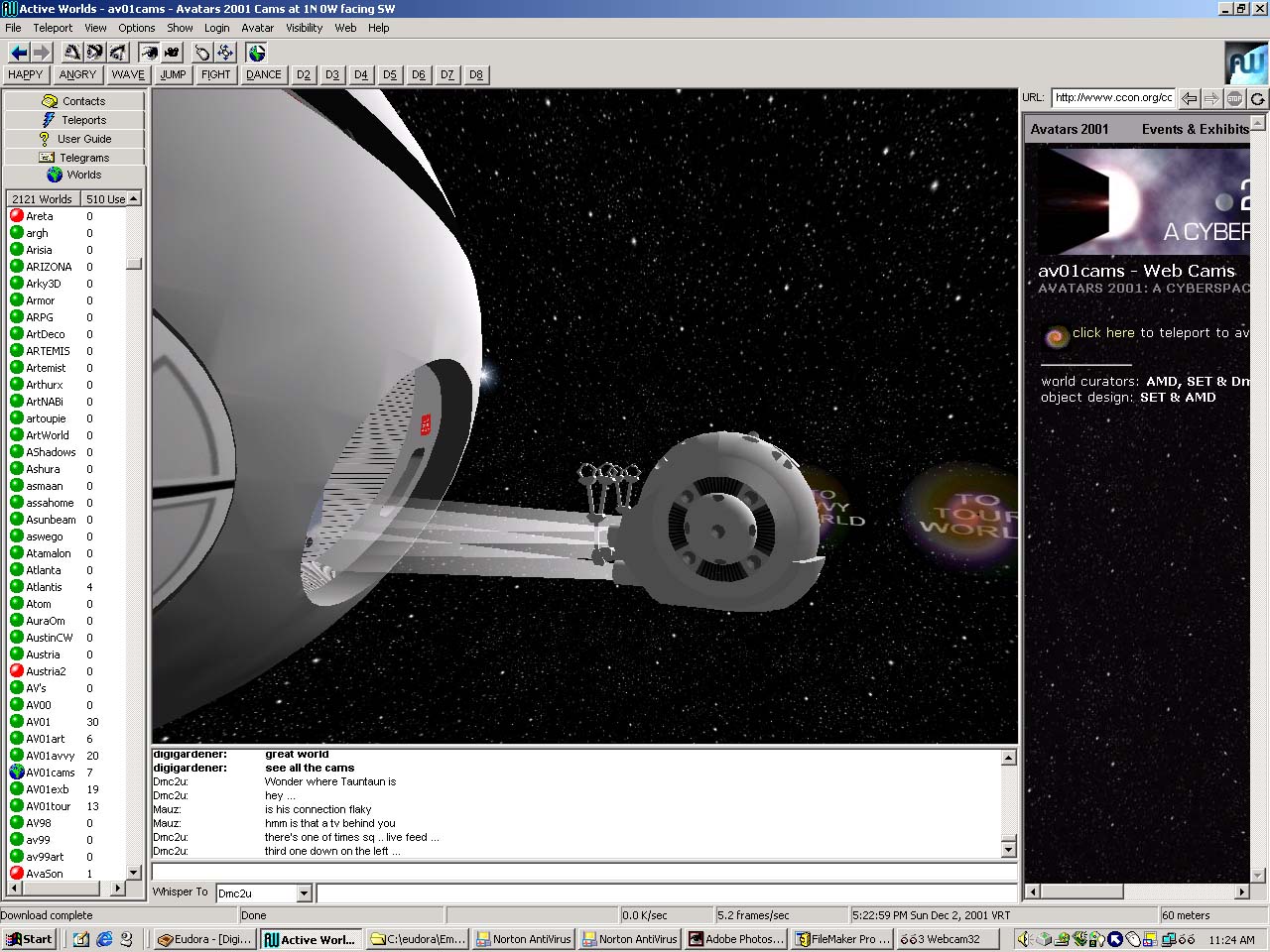This screenshot has height=952, width=1270.
Task: Switch to third-person camera view
Action: pyautogui.click(x=172, y=53)
